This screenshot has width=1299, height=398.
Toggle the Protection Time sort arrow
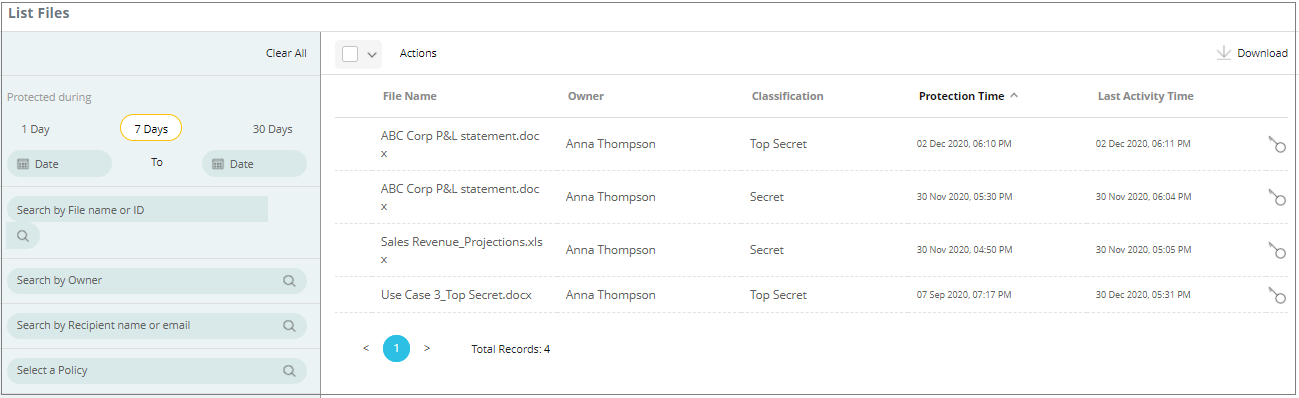pyautogui.click(x=1014, y=96)
